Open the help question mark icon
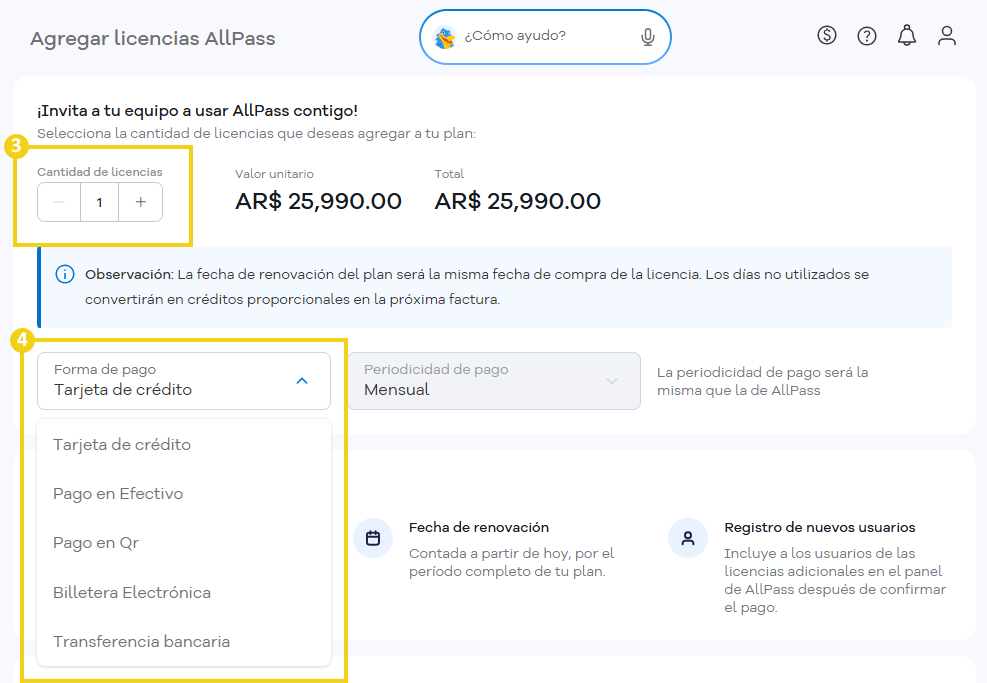987x683 pixels. [x=867, y=36]
